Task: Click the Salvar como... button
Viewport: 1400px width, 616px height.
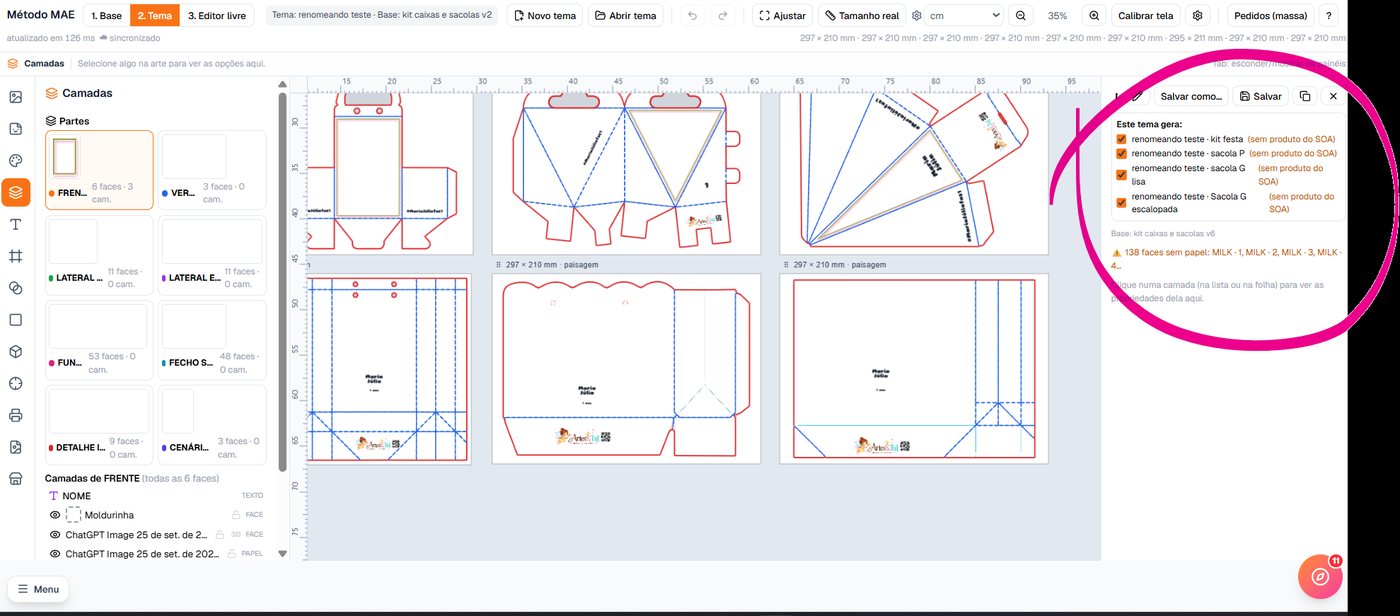Action: (1191, 96)
